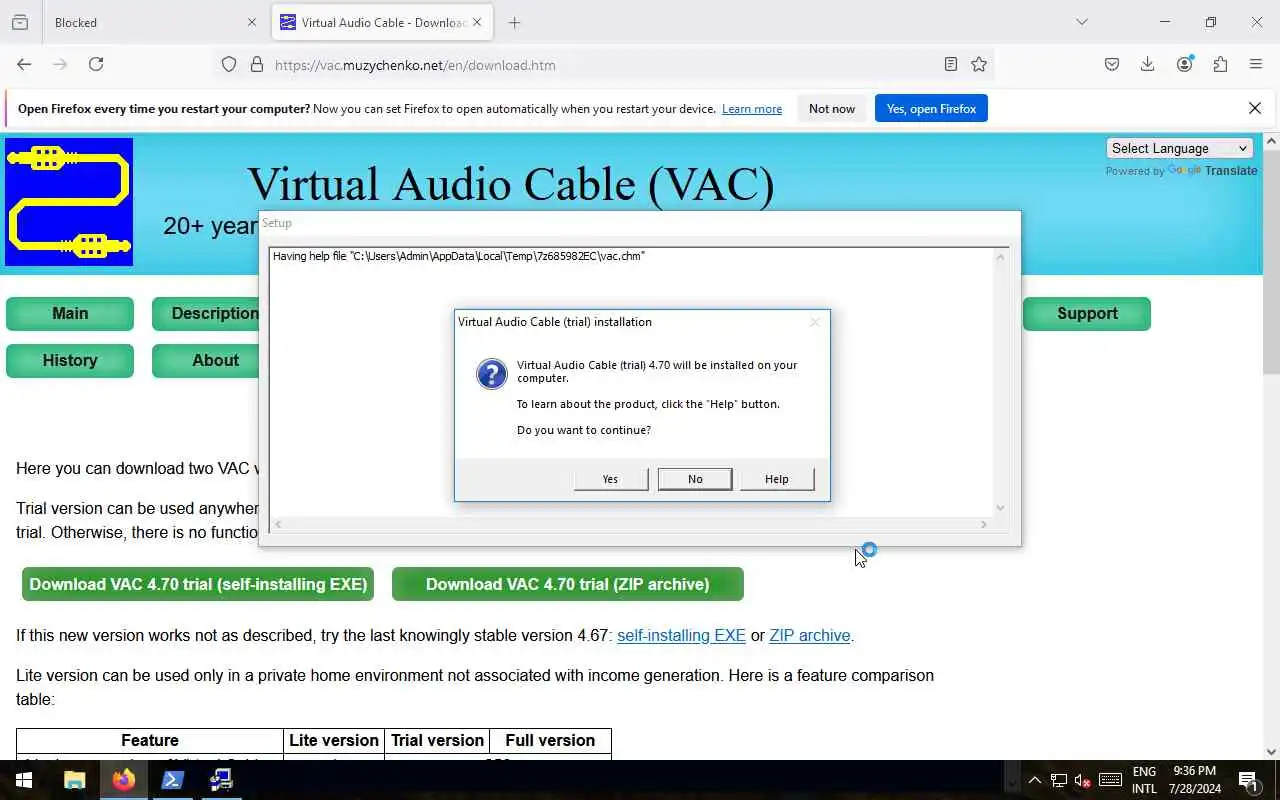This screenshot has width=1280, height=800.
Task: Open Save to Pocket
Action: pos(1112,64)
